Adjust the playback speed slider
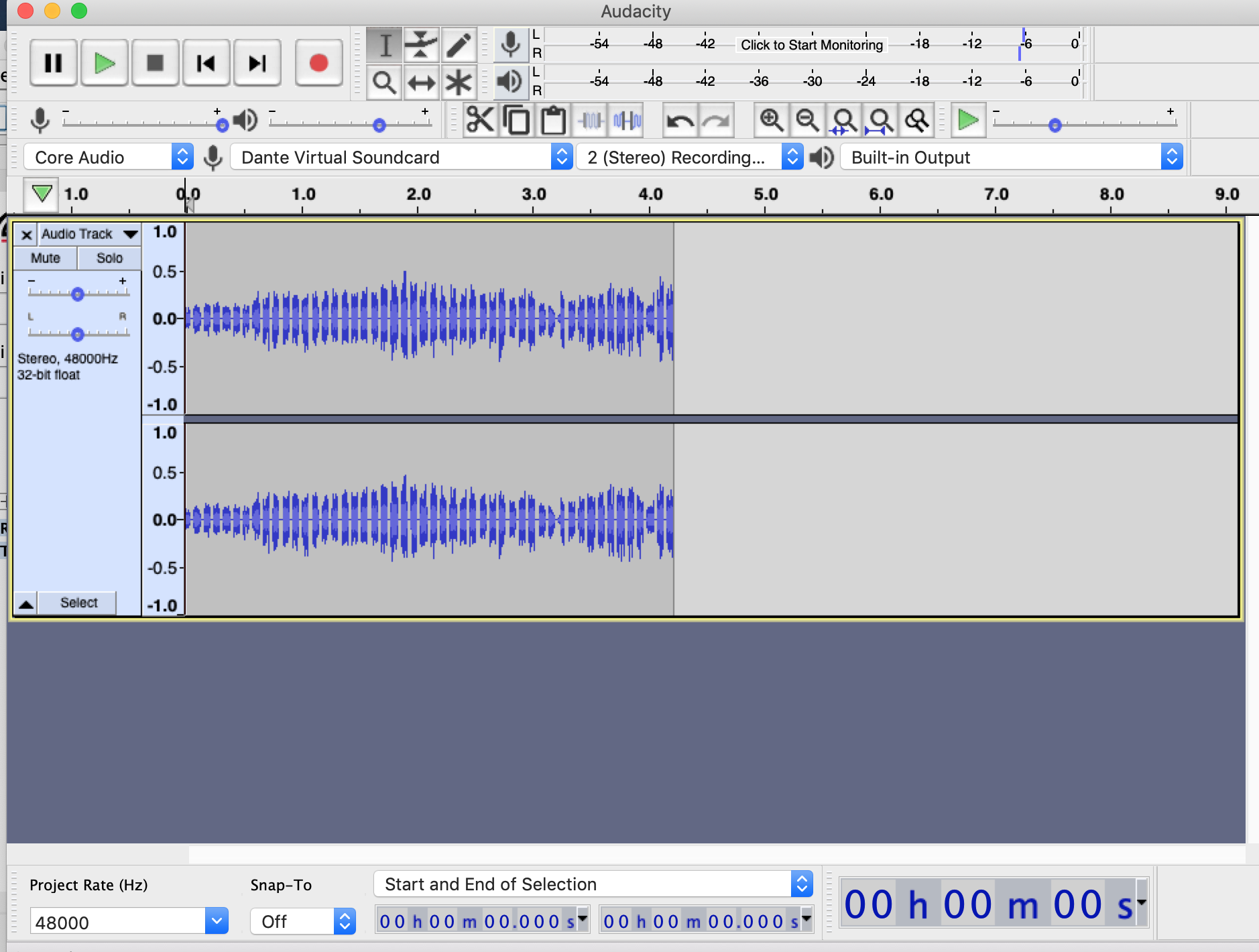 1055,125
